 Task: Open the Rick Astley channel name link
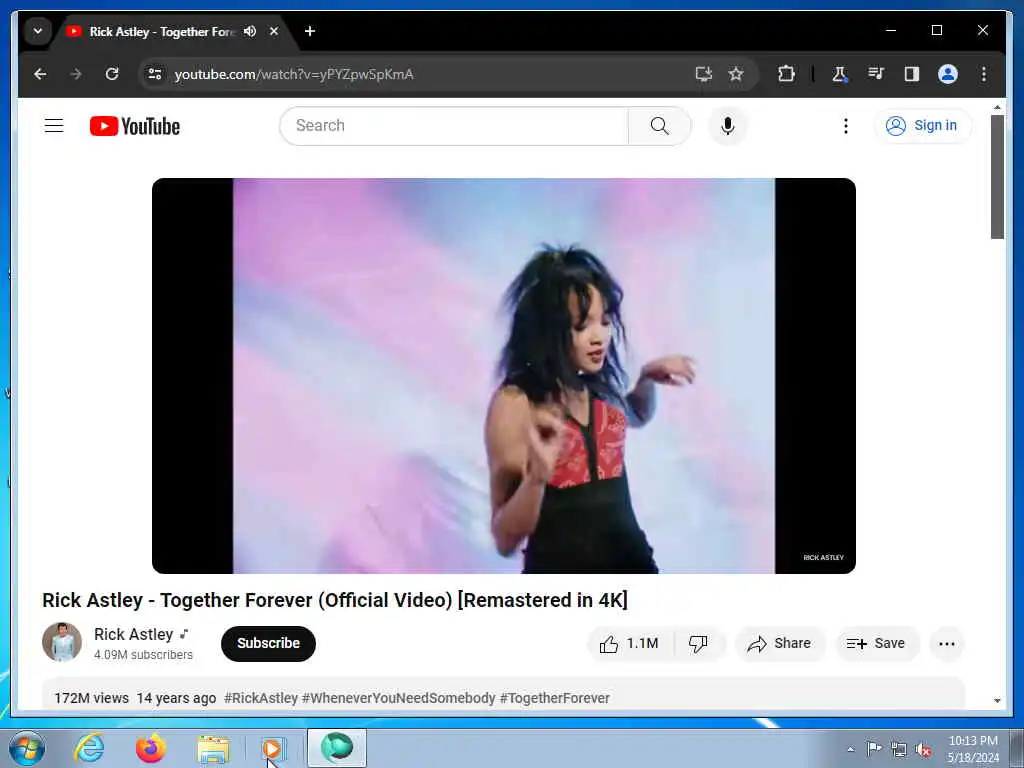coord(133,634)
